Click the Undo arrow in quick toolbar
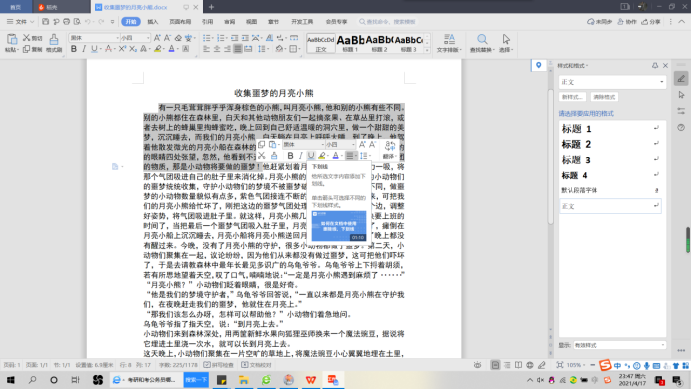 [88, 21]
